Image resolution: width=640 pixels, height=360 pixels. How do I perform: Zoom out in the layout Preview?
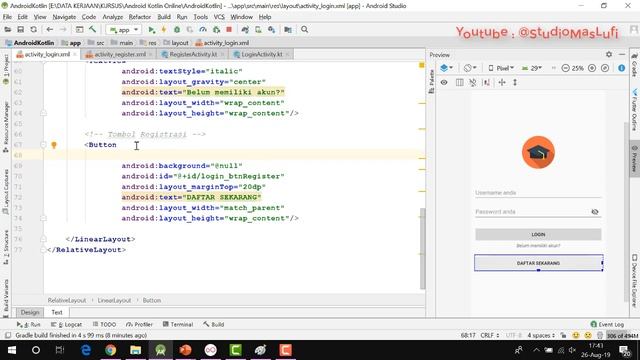point(565,68)
